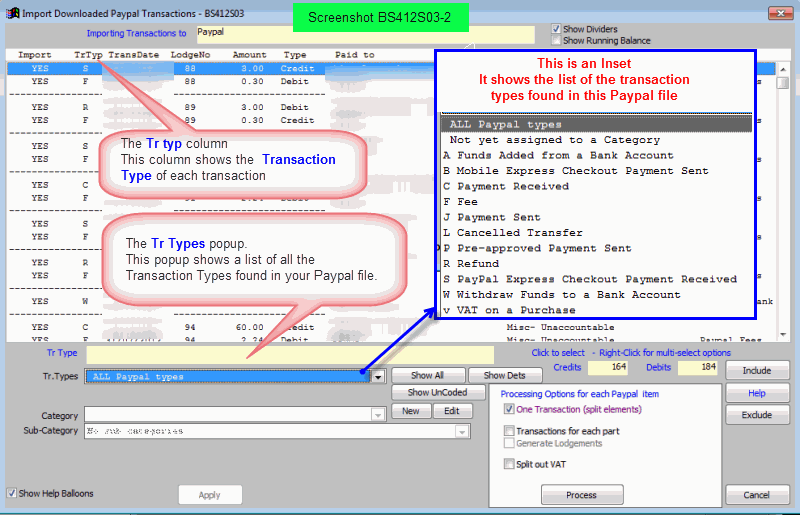Click the Show Dets button
Image resolution: width=800 pixels, height=515 pixels.
click(x=504, y=375)
